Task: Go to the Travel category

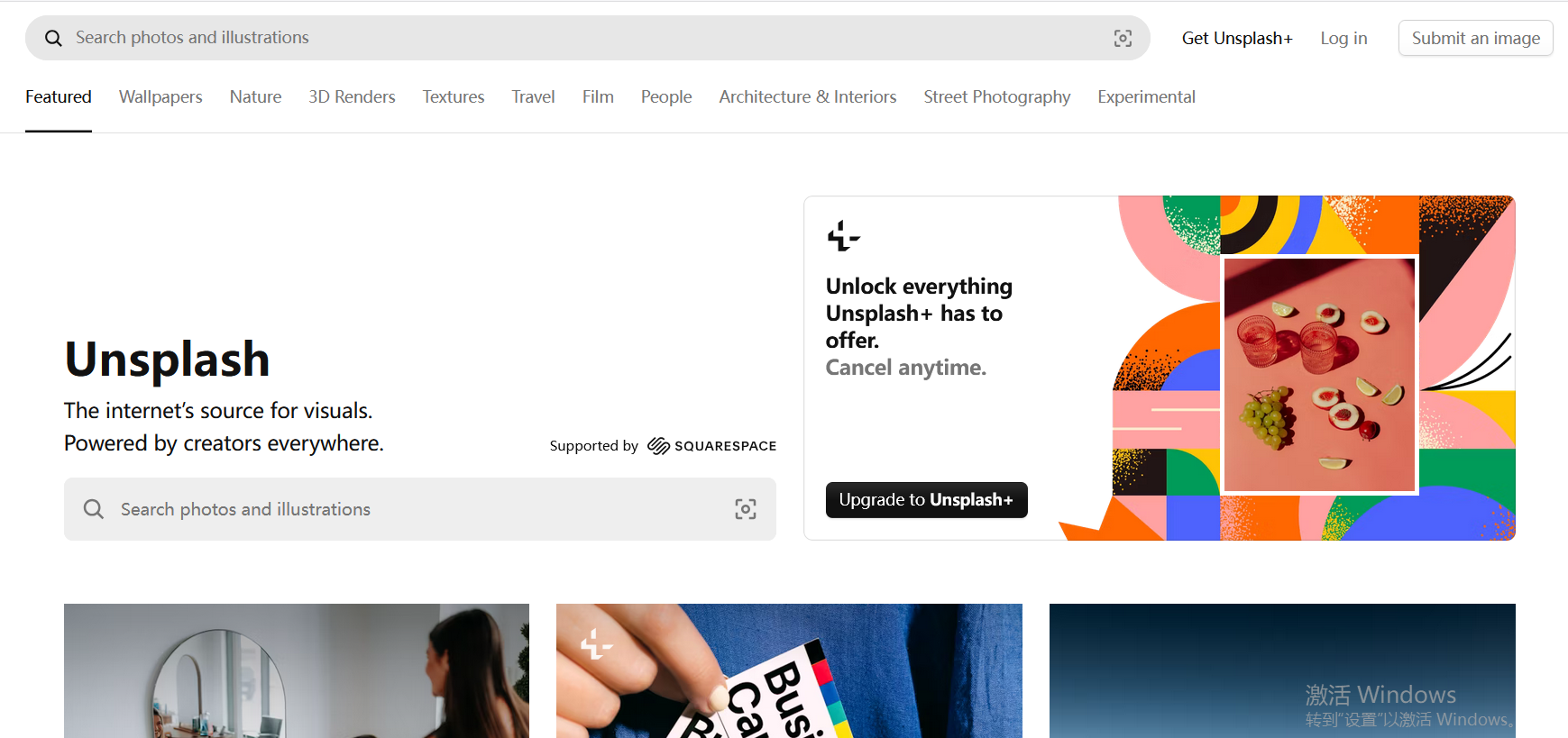Action: point(533,96)
